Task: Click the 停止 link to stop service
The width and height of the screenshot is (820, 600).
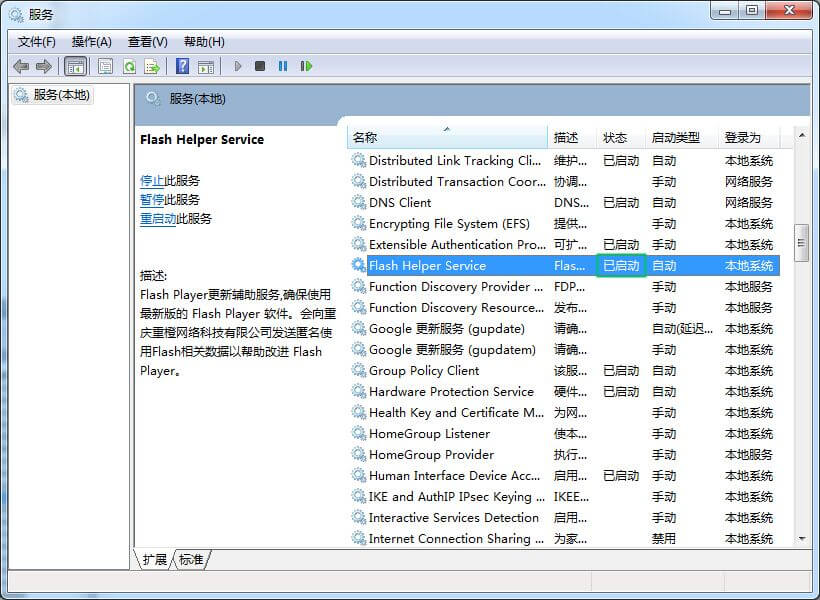Action: (152, 181)
